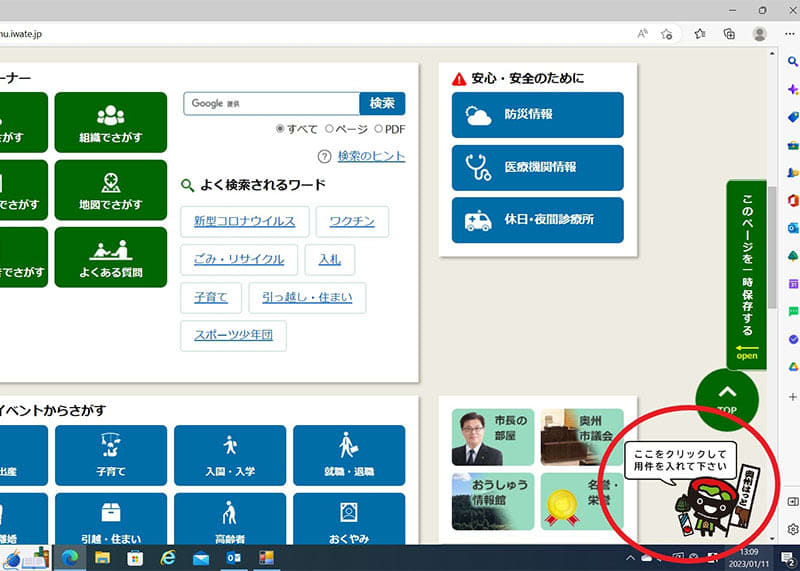Click the 地図でさがす map icon tile
Viewport: 800px width, 571px height.
[110, 189]
